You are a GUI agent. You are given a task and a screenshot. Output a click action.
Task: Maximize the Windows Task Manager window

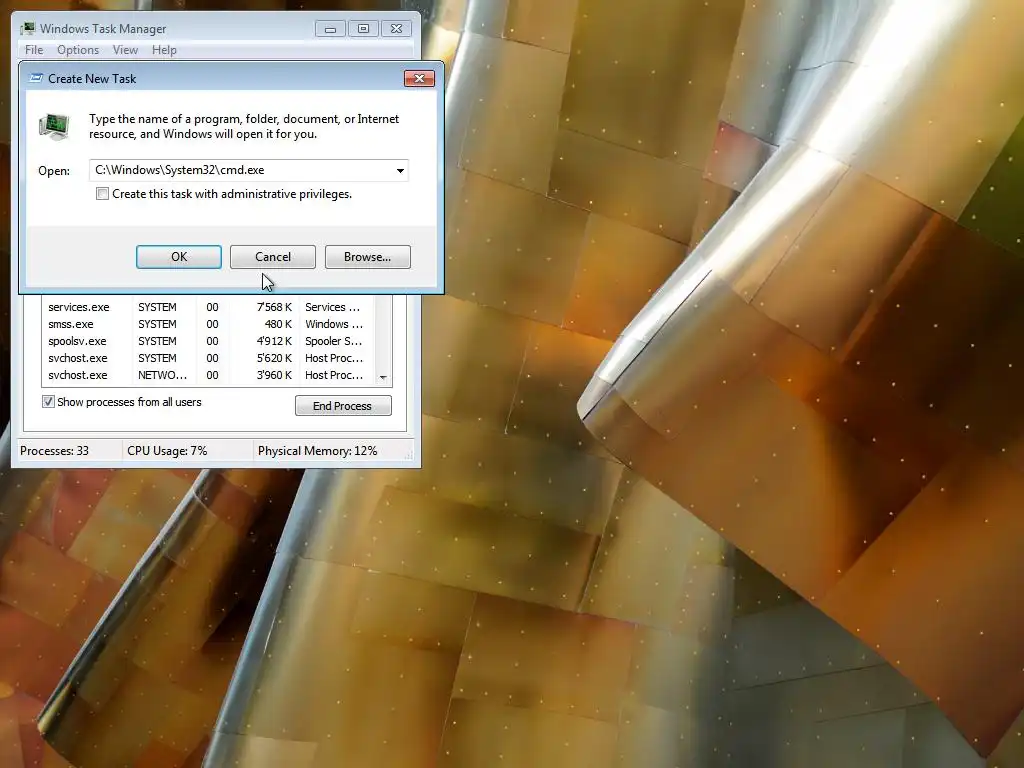tap(363, 29)
